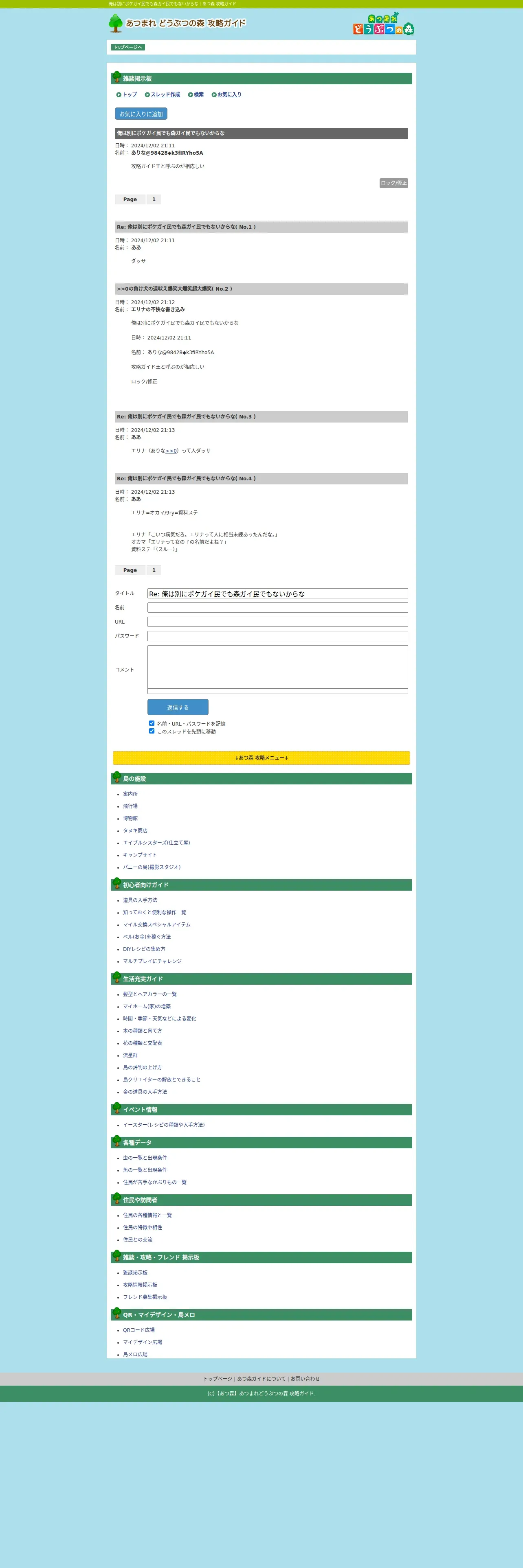This screenshot has width=523, height=1568.
Task: Open the パニーの島(撮影スタジオ) link
Action: tap(152, 867)
